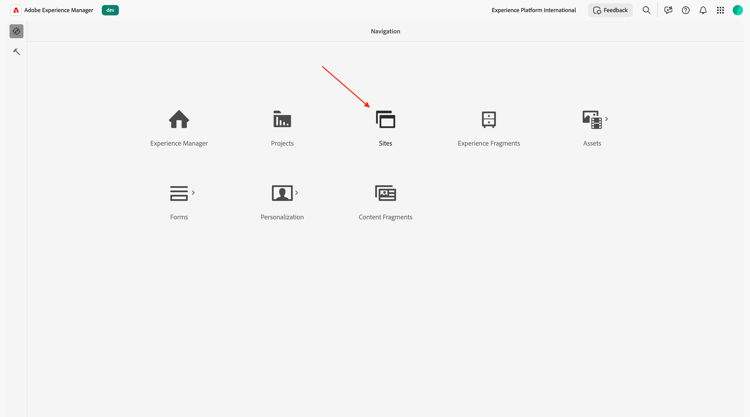Image resolution: width=750 pixels, height=417 pixels.
Task: Click the Navigation heading
Action: pos(386,31)
